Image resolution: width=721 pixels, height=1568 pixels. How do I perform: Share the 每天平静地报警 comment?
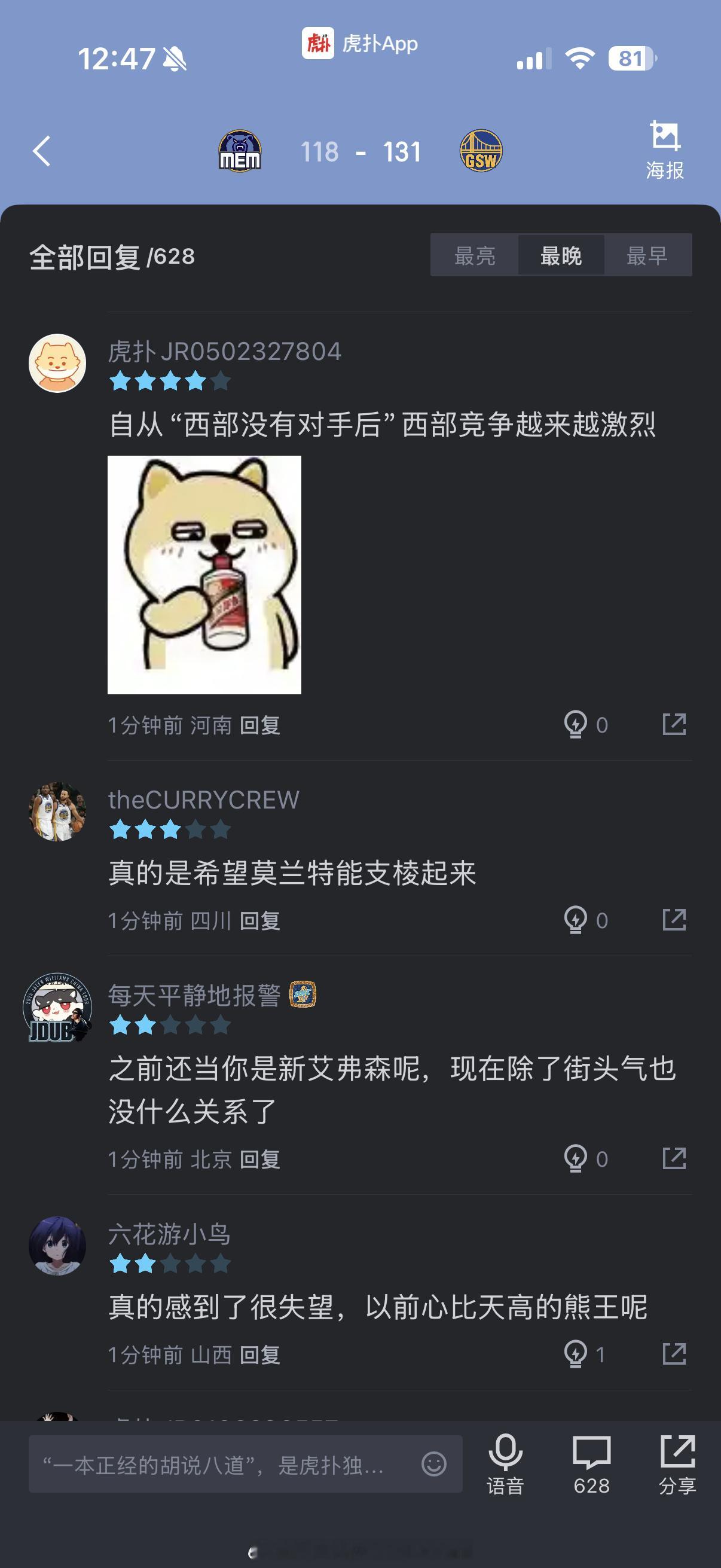pyautogui.click(x=674, y=1158)
